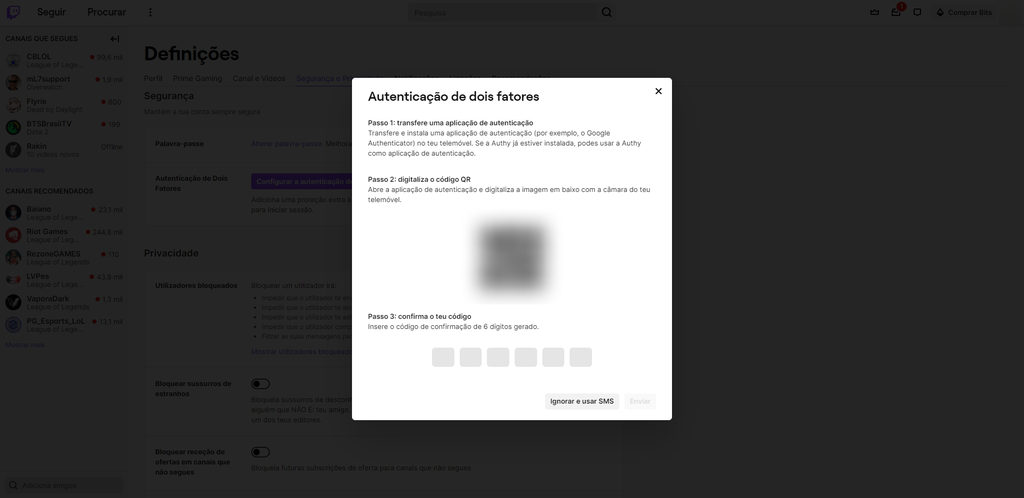Open mL7support channel avatar
The height and width of the screenshot is (498, 1024).
coord(13,83)
